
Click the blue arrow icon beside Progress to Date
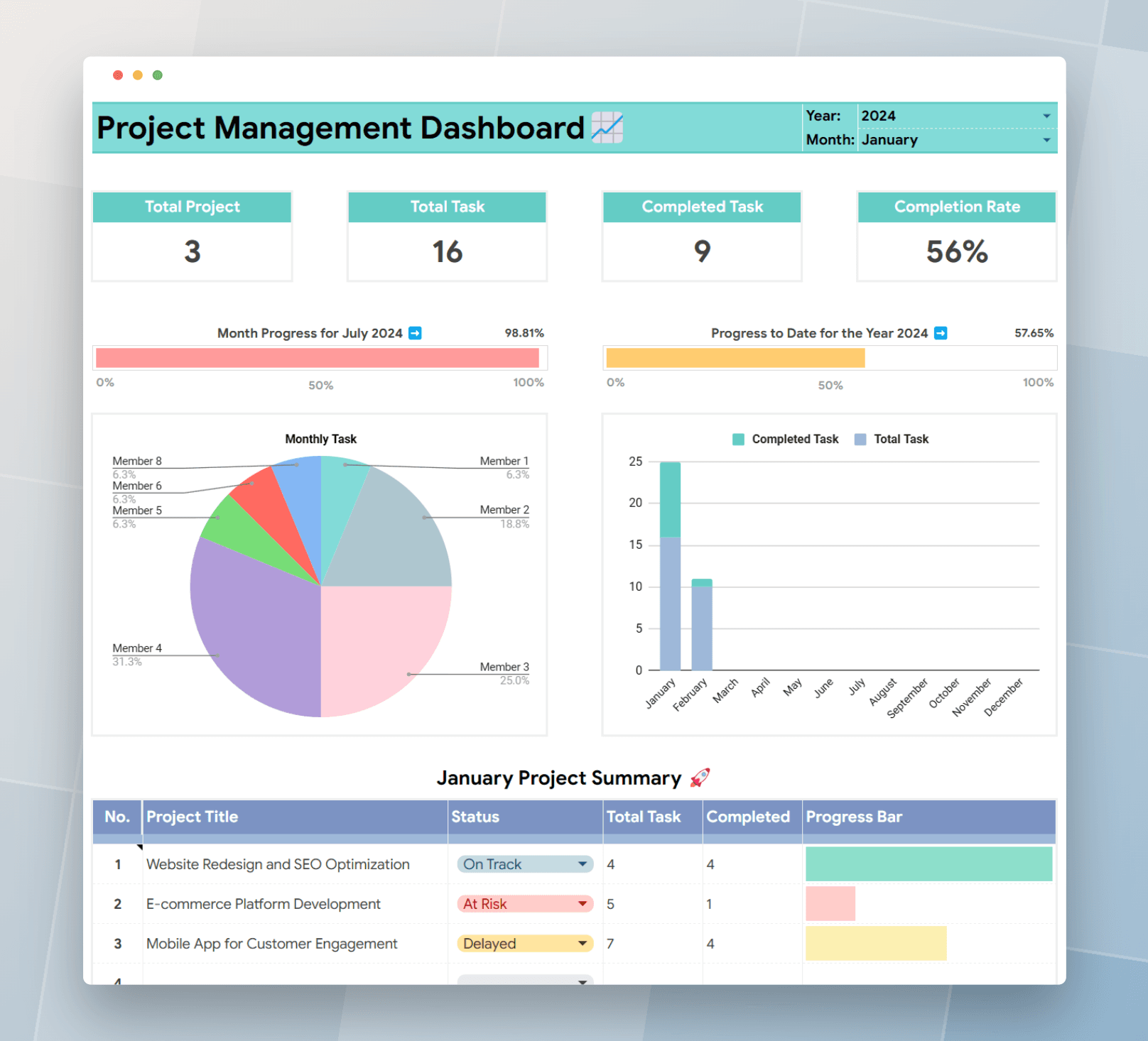[941, 333]
